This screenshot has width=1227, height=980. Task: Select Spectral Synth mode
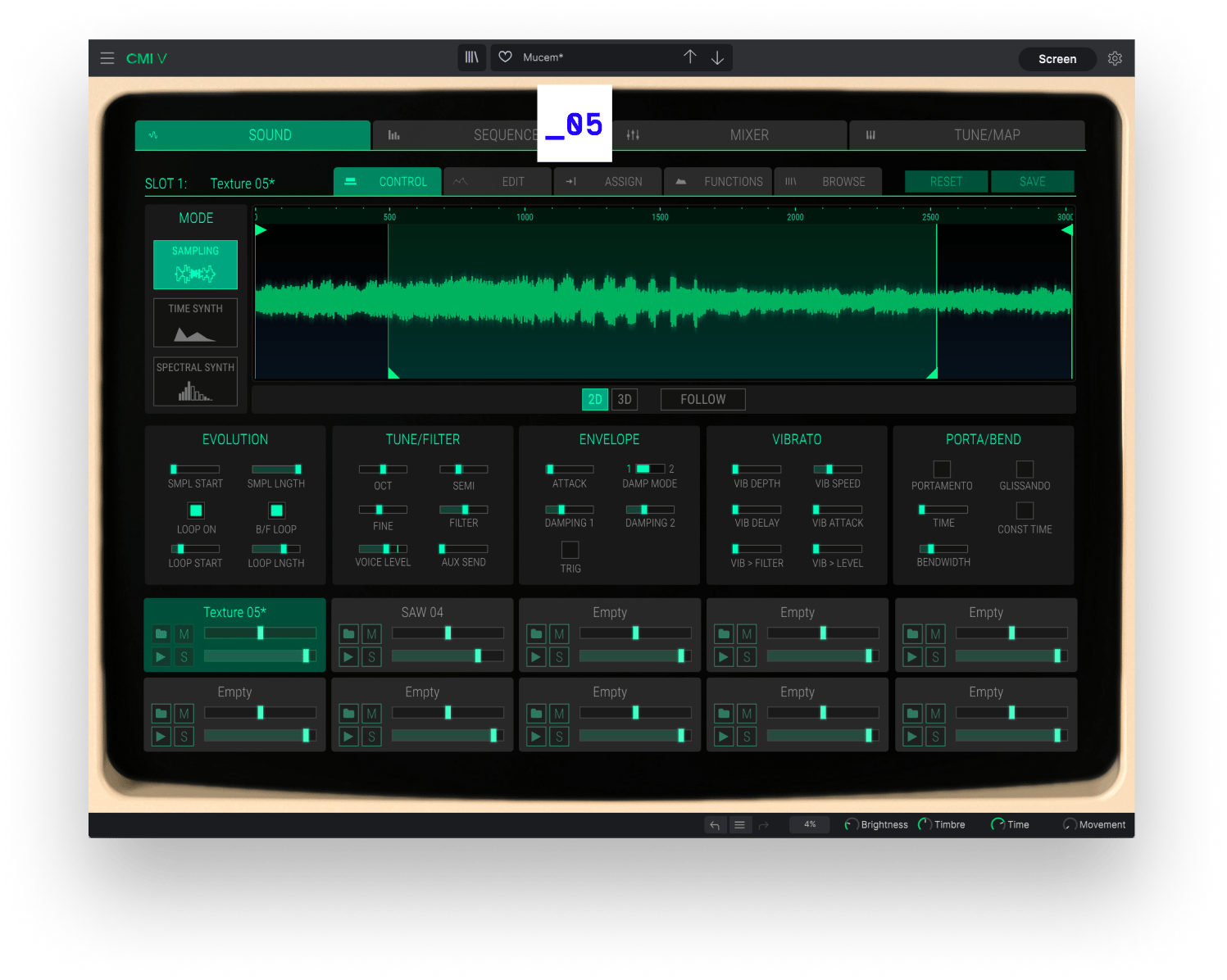pyautogui.click(x=195, y=381)
